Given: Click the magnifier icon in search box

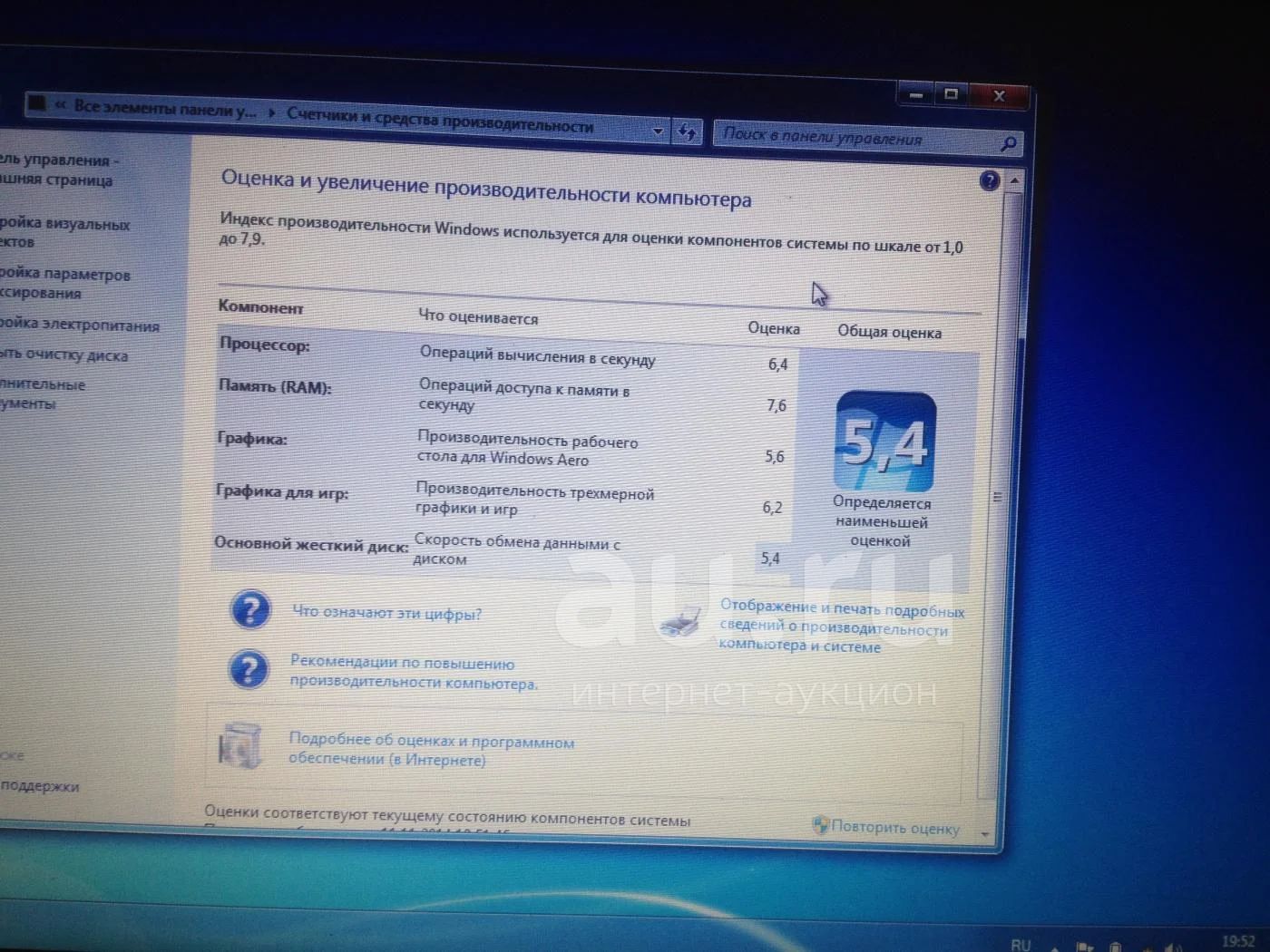Looking at the screenshot, I should tap(1008, 143).
